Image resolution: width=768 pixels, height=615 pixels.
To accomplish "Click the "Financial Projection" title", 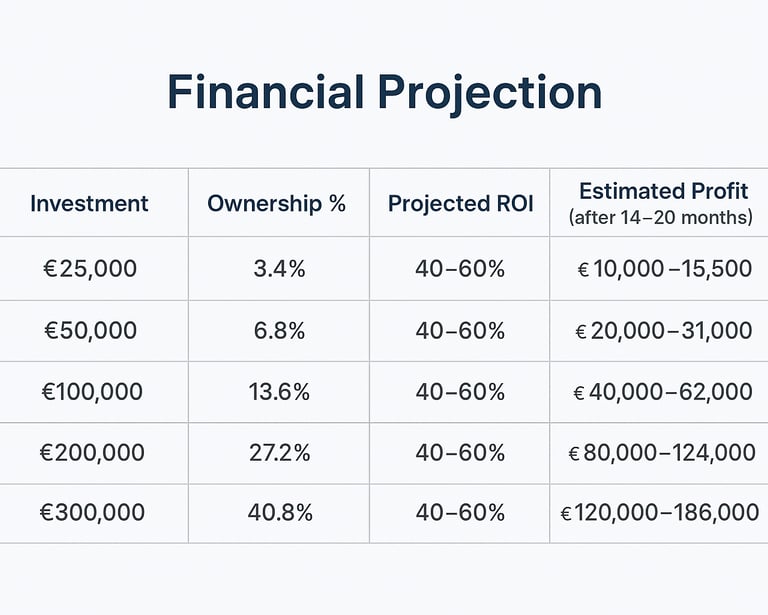I will pos(384,93).
